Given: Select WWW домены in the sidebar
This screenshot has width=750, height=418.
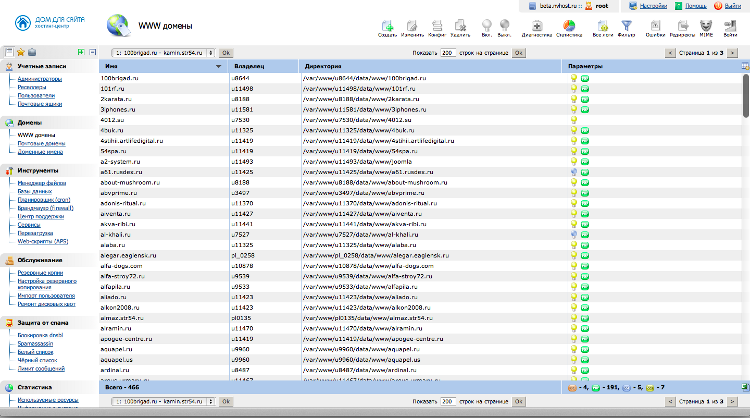Looking at the screenshot, I should [x=36, y=135].
